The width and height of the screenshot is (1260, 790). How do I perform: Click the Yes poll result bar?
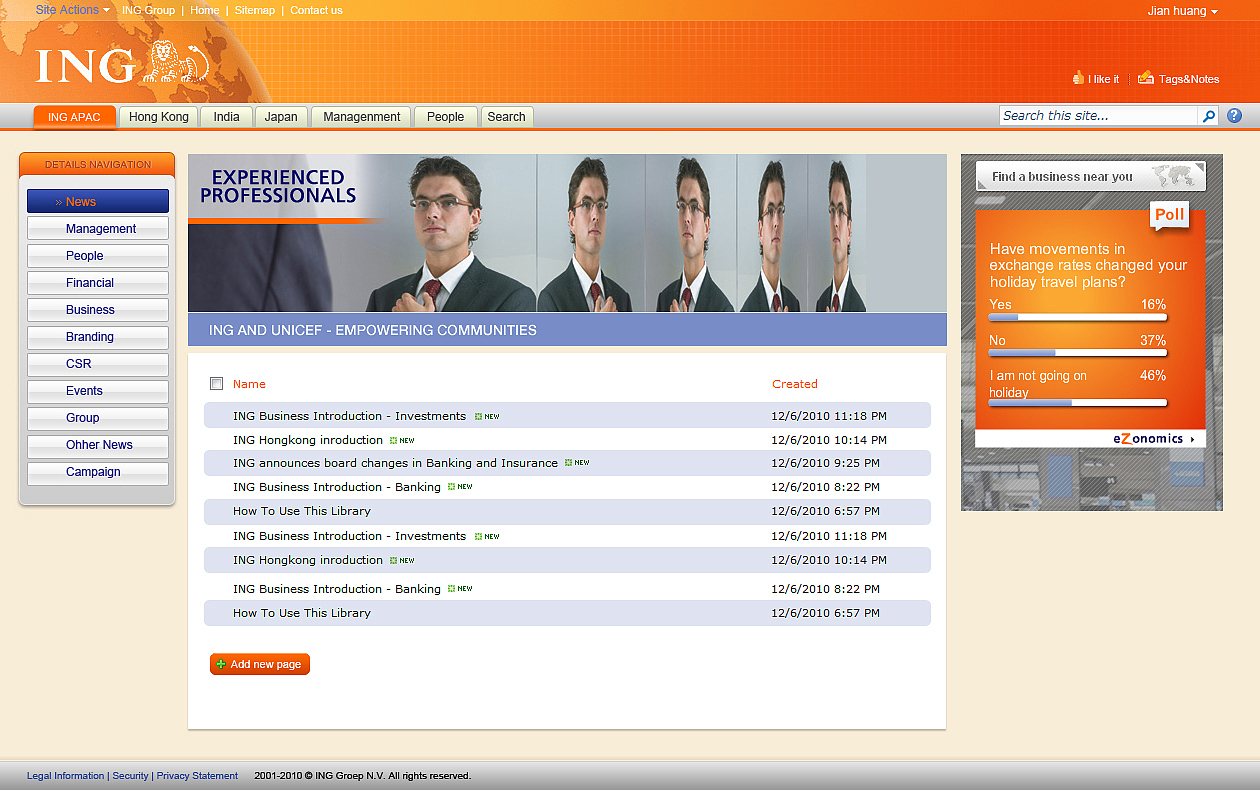[x=1078, y=317]
